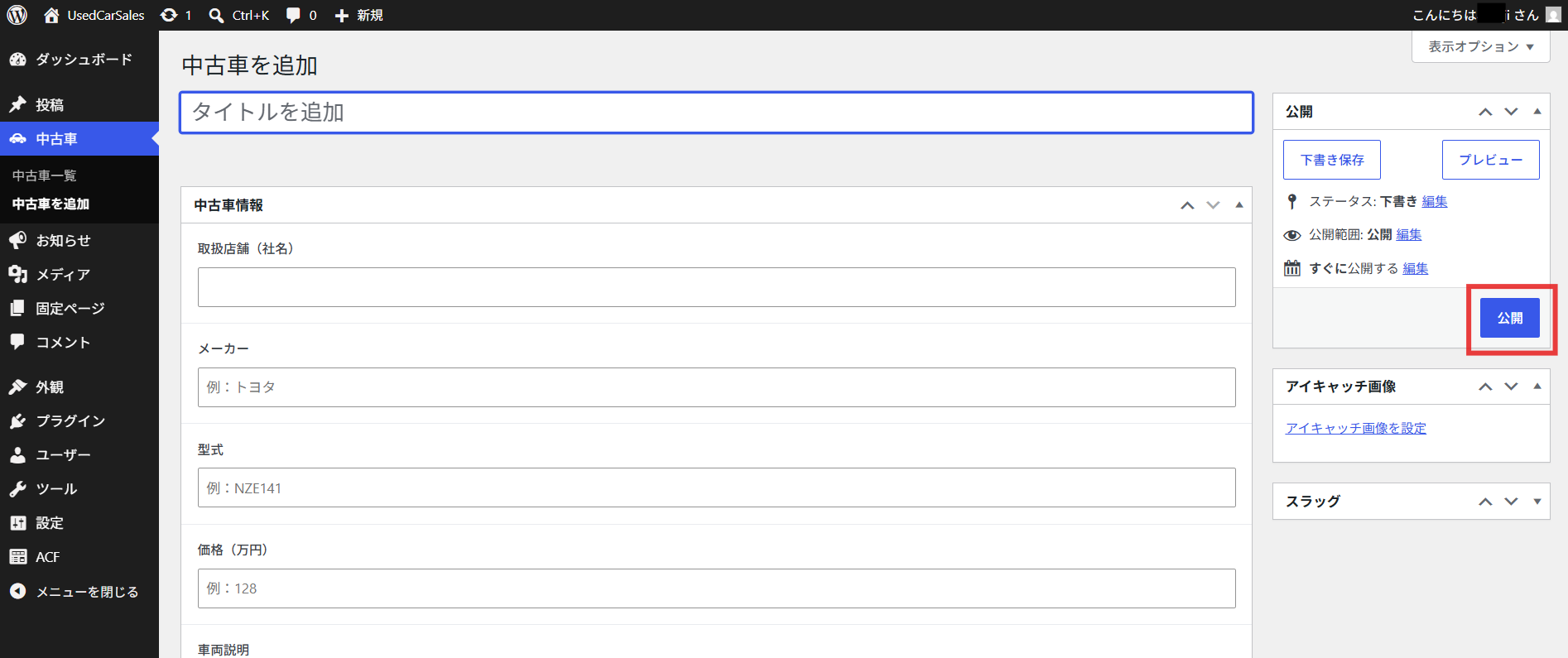
Task: Open the 中古車一覧 submenu item
Action: tap(45, 175)
